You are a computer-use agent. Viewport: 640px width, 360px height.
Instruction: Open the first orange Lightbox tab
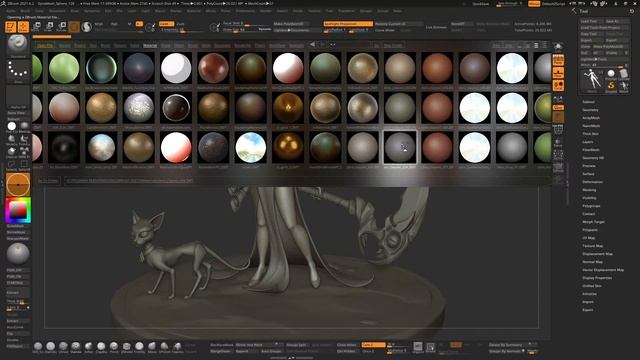(x=45, y=46)
